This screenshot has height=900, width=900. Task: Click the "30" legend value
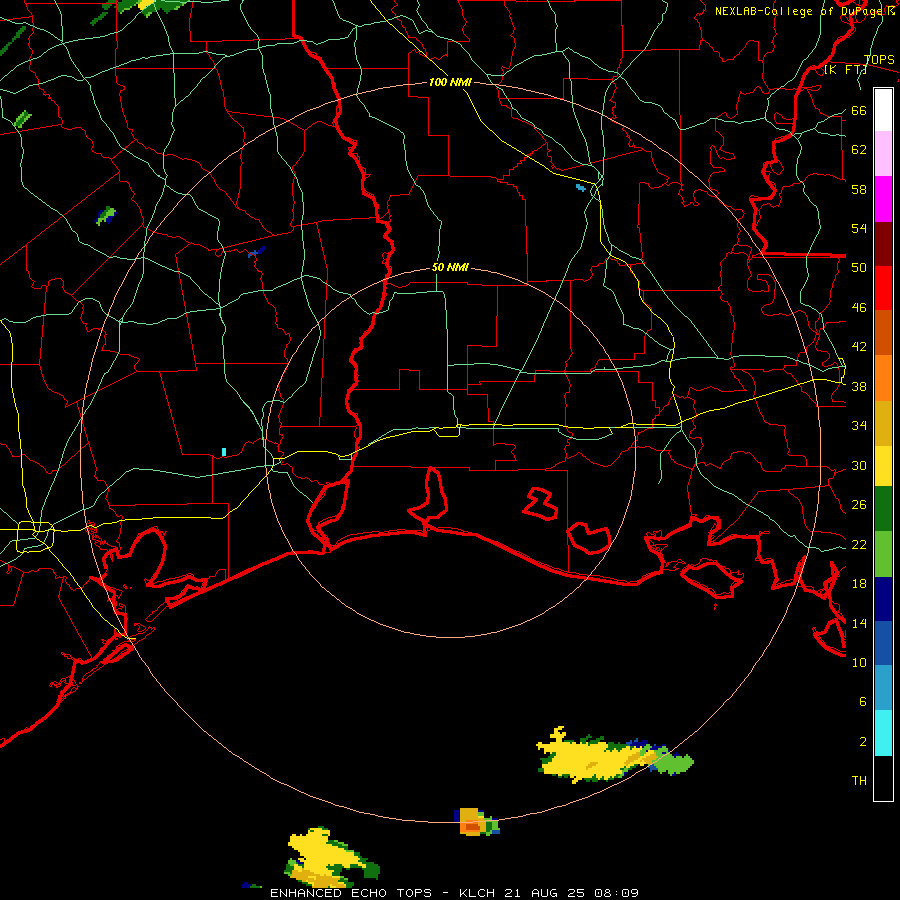859,465
